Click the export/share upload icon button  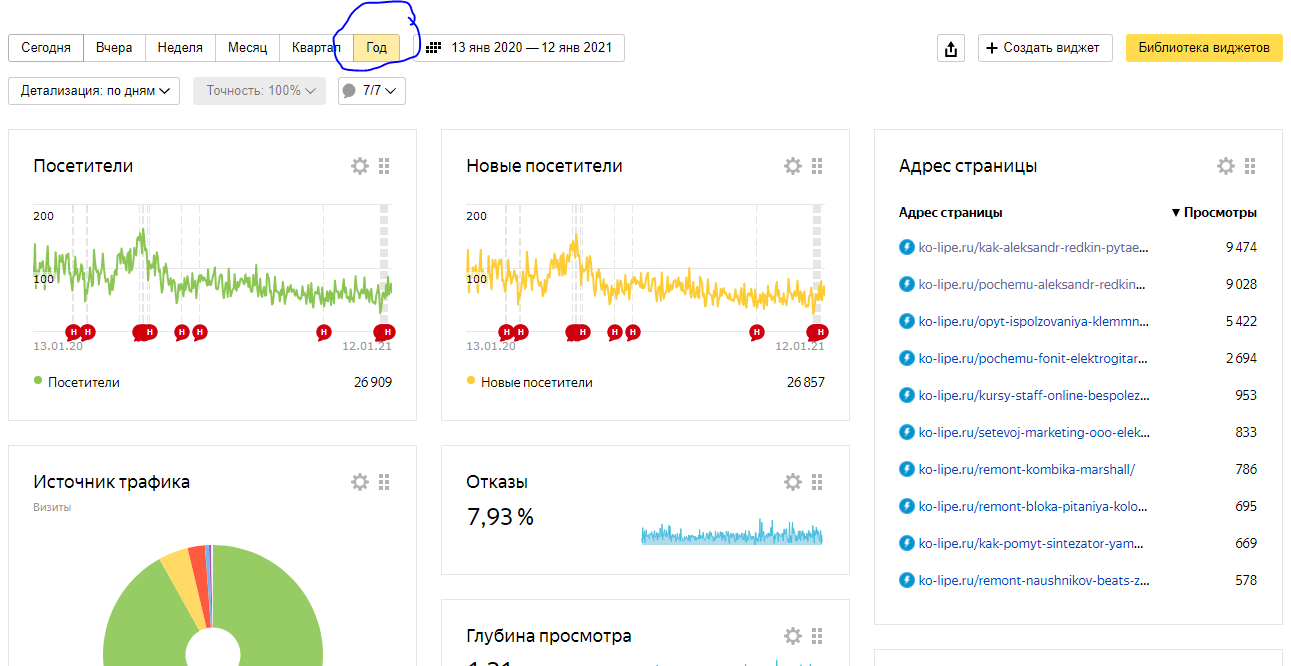tap(950, 48)
